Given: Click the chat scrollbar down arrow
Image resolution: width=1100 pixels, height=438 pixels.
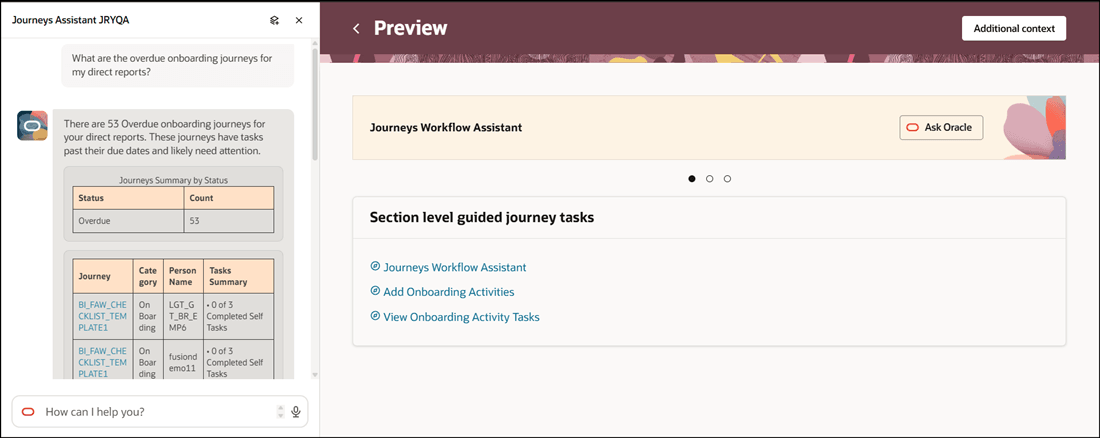Looking at the screenshot, I should tap(315, 376).
